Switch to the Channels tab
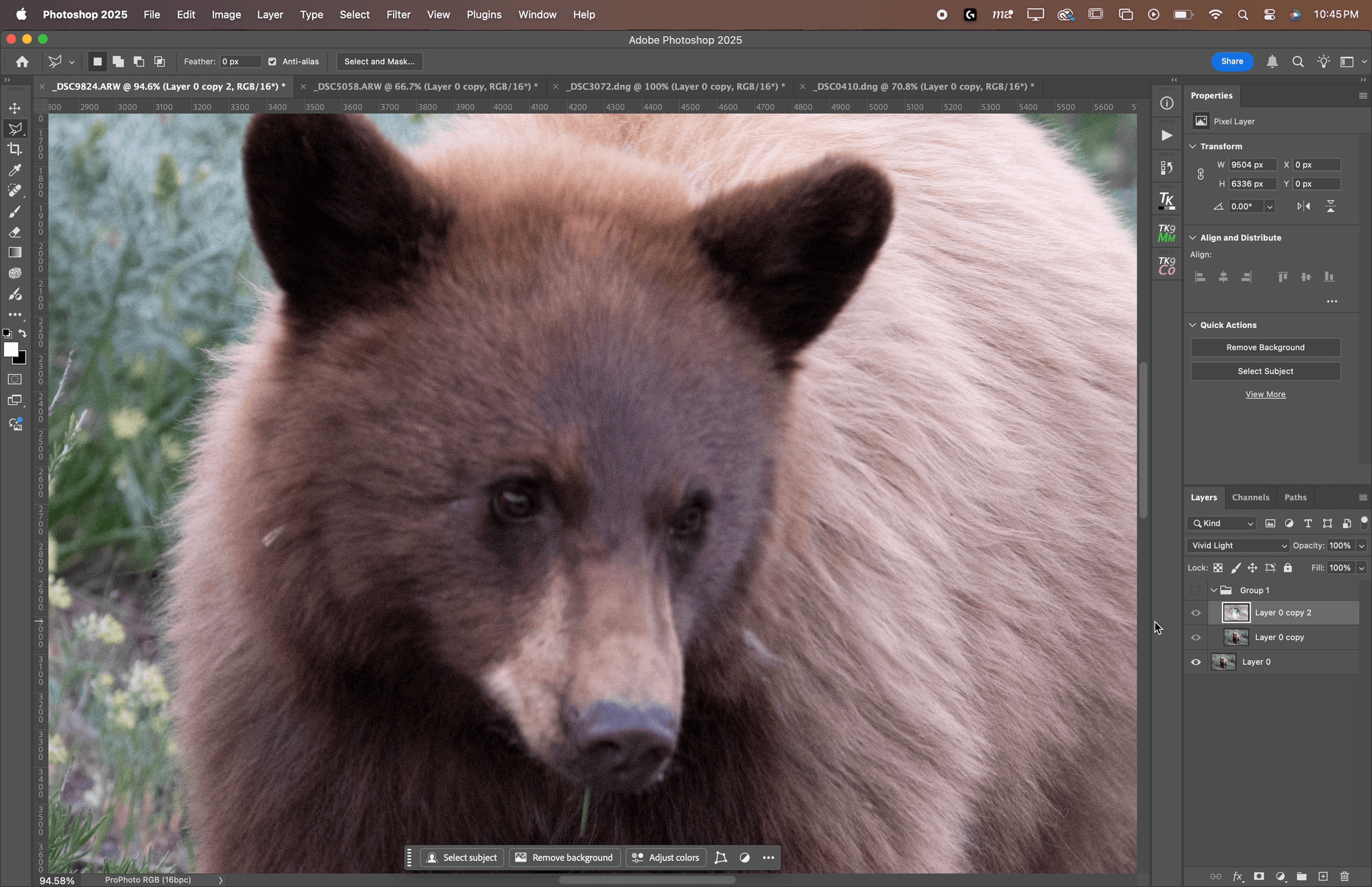 pyautogui.click(x=1251, y=497)
